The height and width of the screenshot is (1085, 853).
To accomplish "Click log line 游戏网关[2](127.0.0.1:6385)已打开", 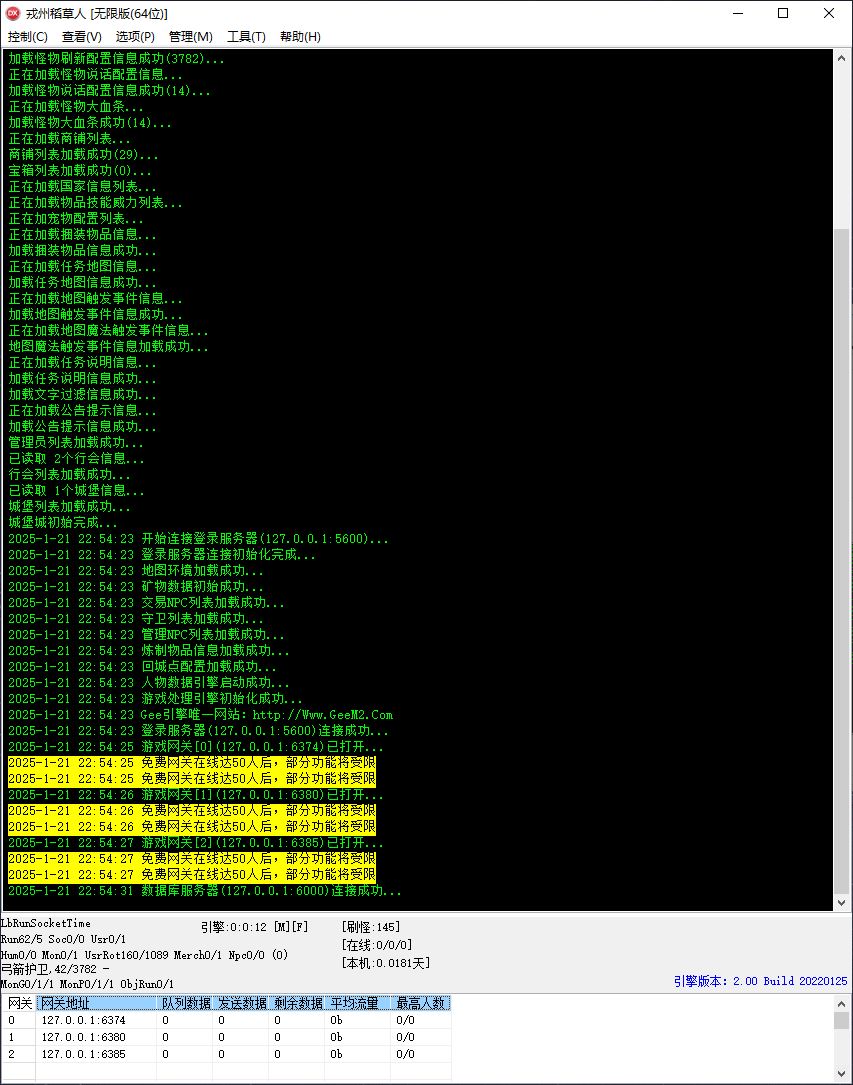I will point(195,843).
